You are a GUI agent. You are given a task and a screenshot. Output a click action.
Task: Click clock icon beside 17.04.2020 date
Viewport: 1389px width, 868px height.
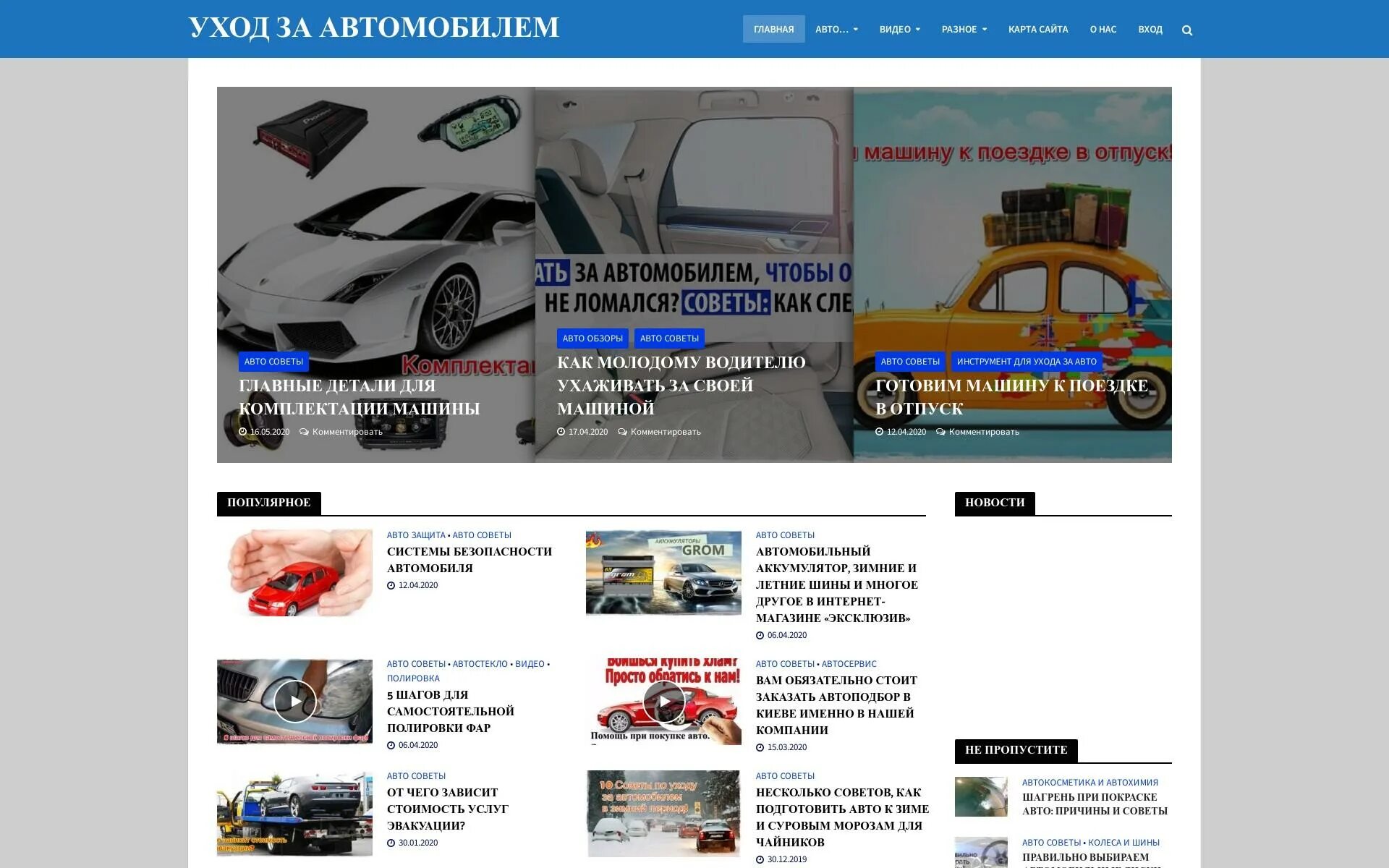tap(561, 432)
